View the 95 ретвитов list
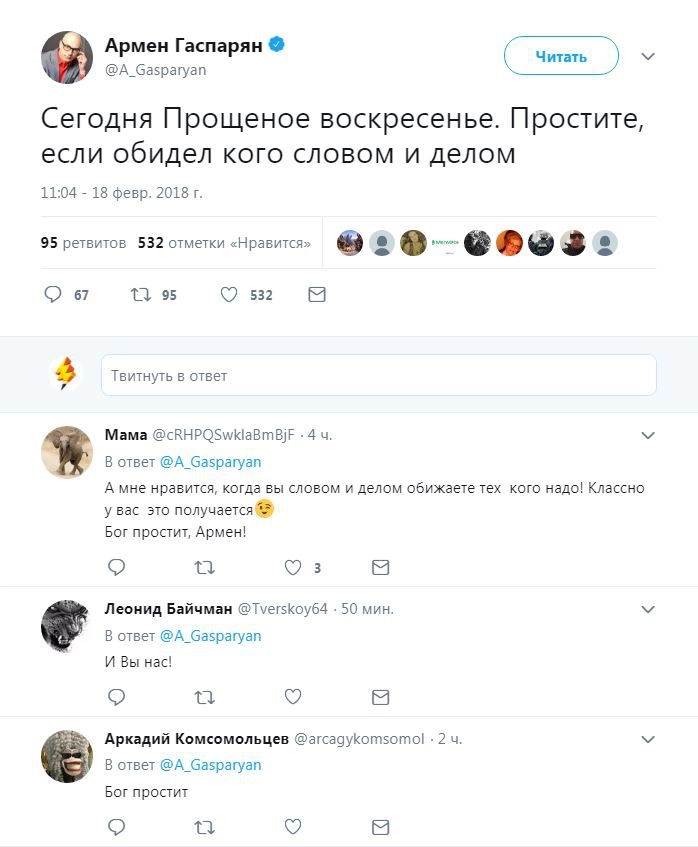 (84, 243)
